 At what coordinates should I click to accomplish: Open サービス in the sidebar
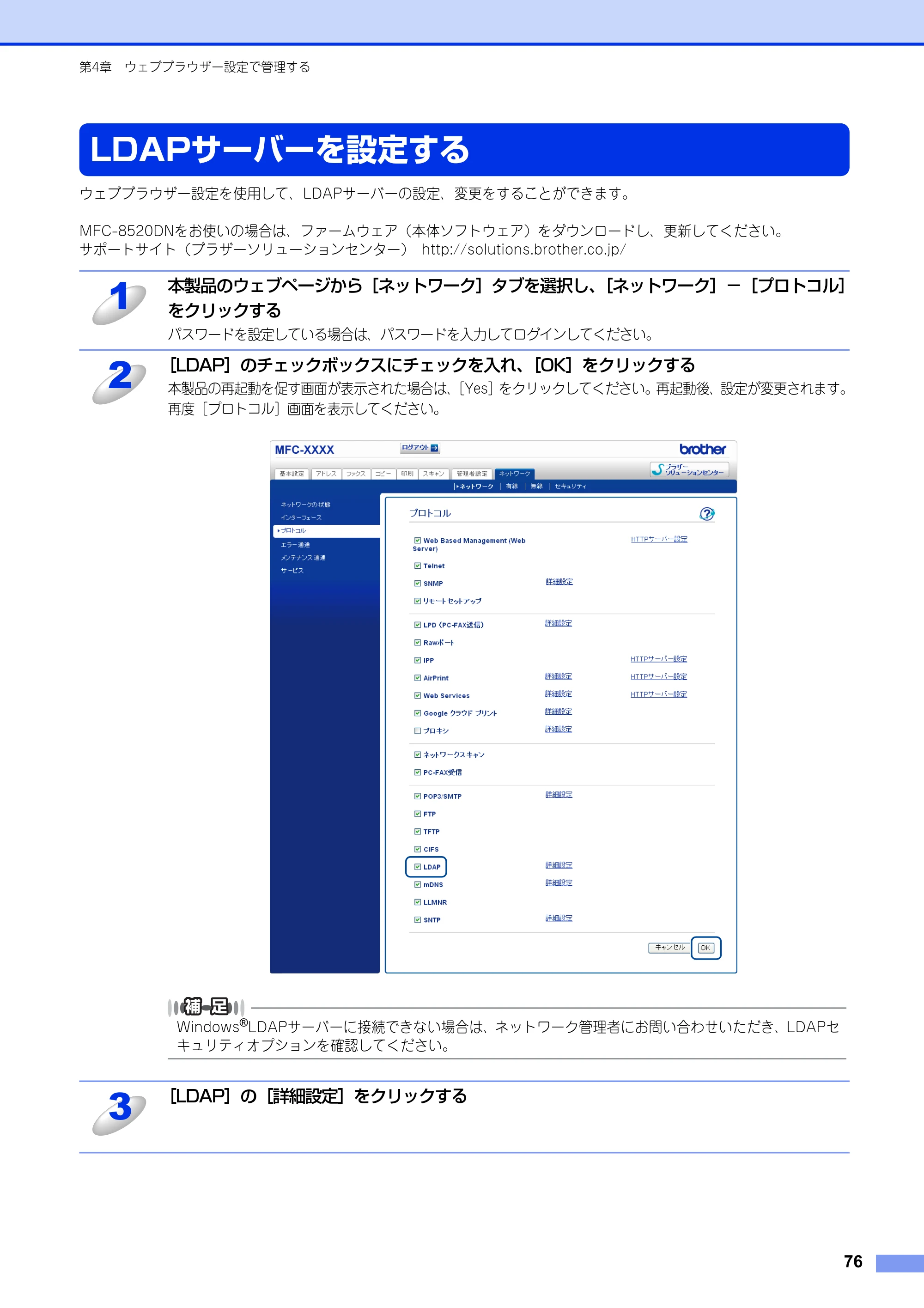(292, 571)
